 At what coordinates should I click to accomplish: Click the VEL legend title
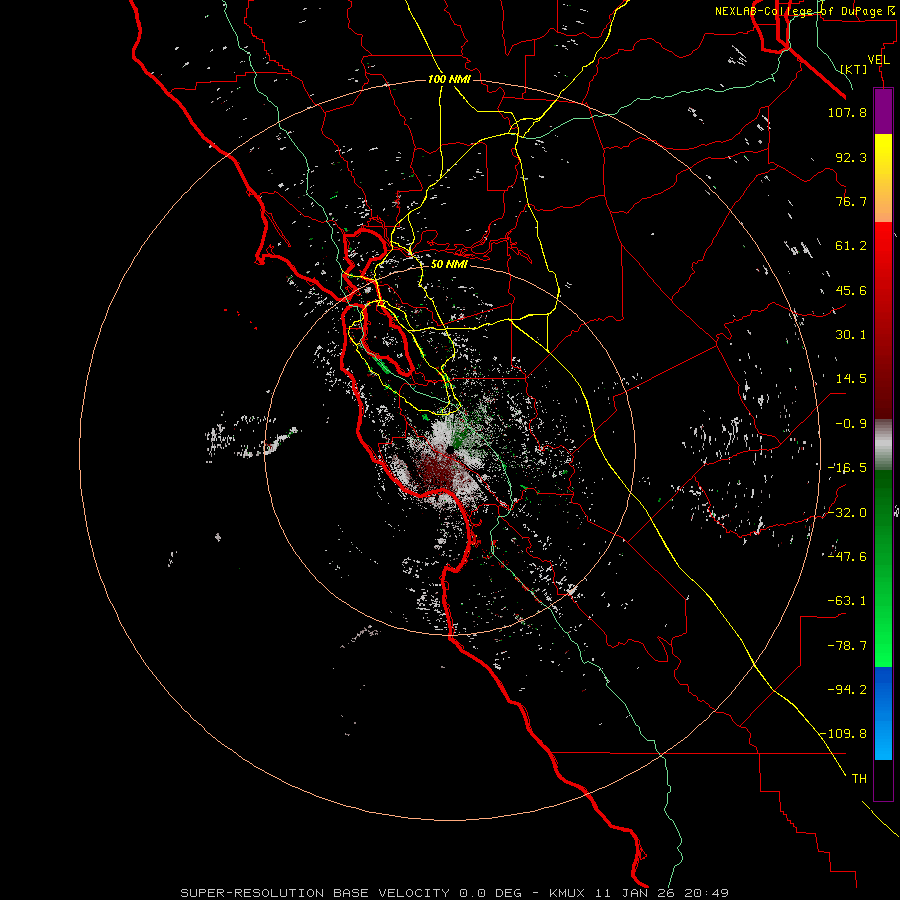point(879,60)
